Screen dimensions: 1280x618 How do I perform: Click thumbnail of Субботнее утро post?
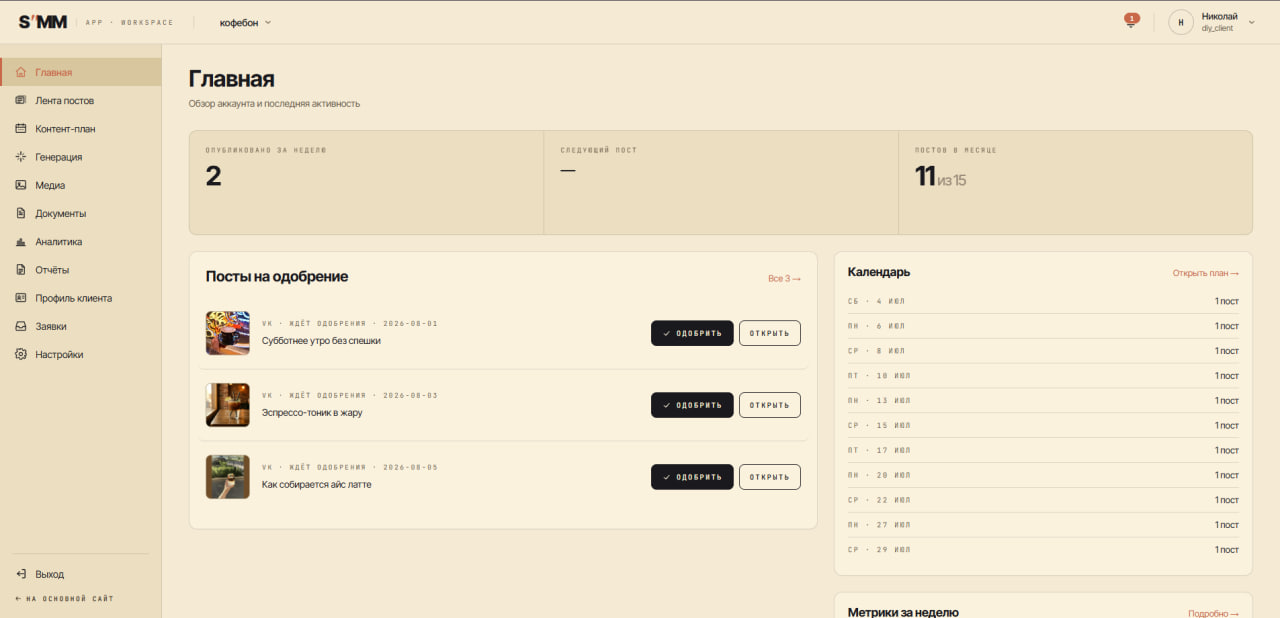click(228, 333)
